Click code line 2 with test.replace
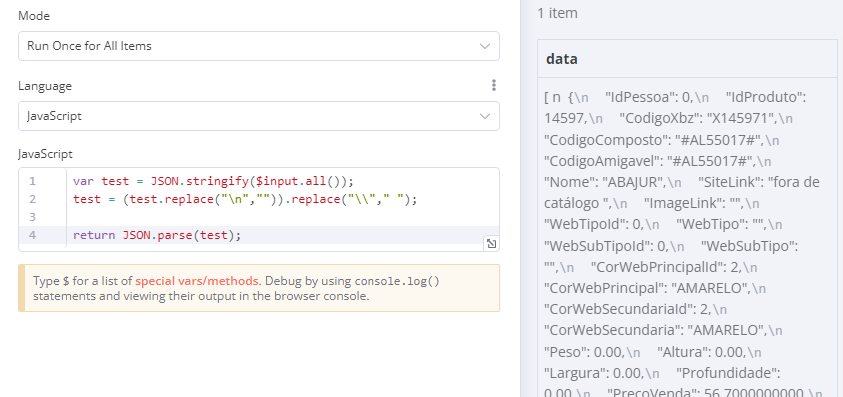This screenshot has height=397, width=843. tap(245, 199)
